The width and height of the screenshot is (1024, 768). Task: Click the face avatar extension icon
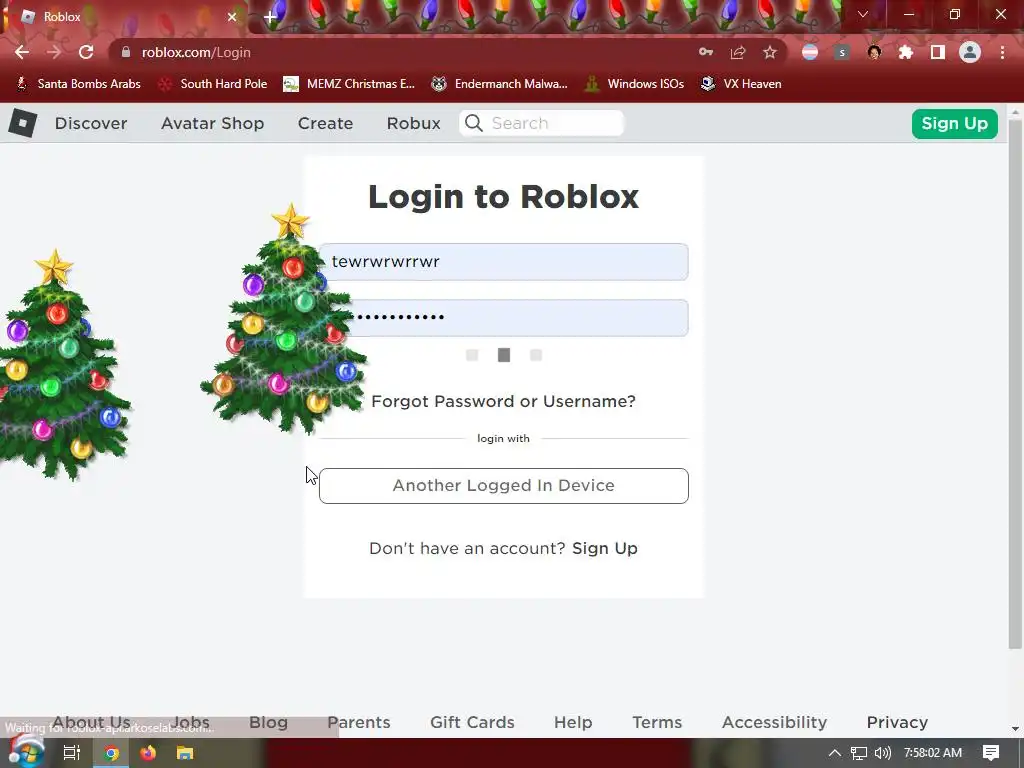[x=874, y=52]
